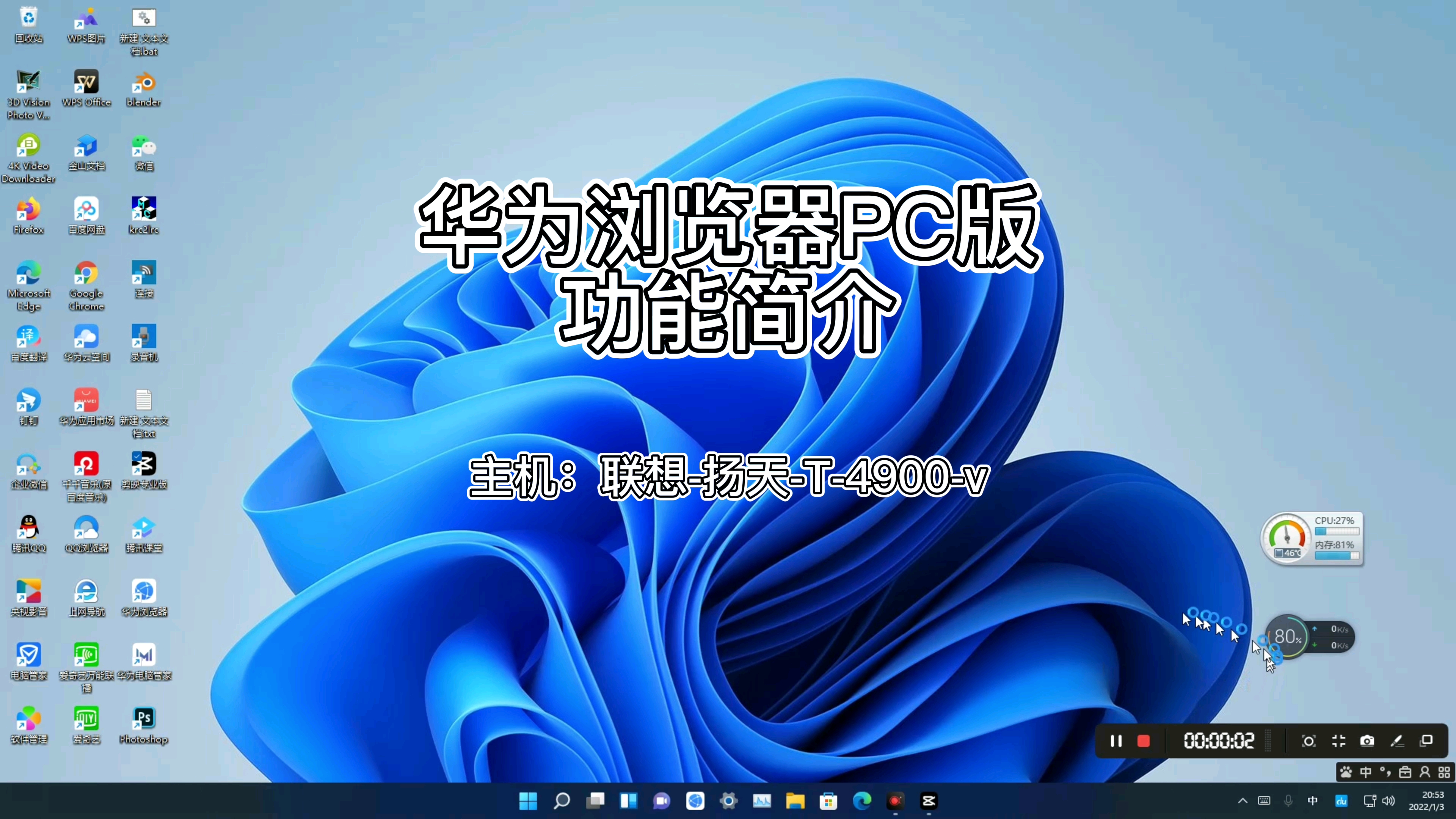This screenshot has height=819, width=1456.
Task: Select the 企业微信 desktop icon
Action: (28, 471)
